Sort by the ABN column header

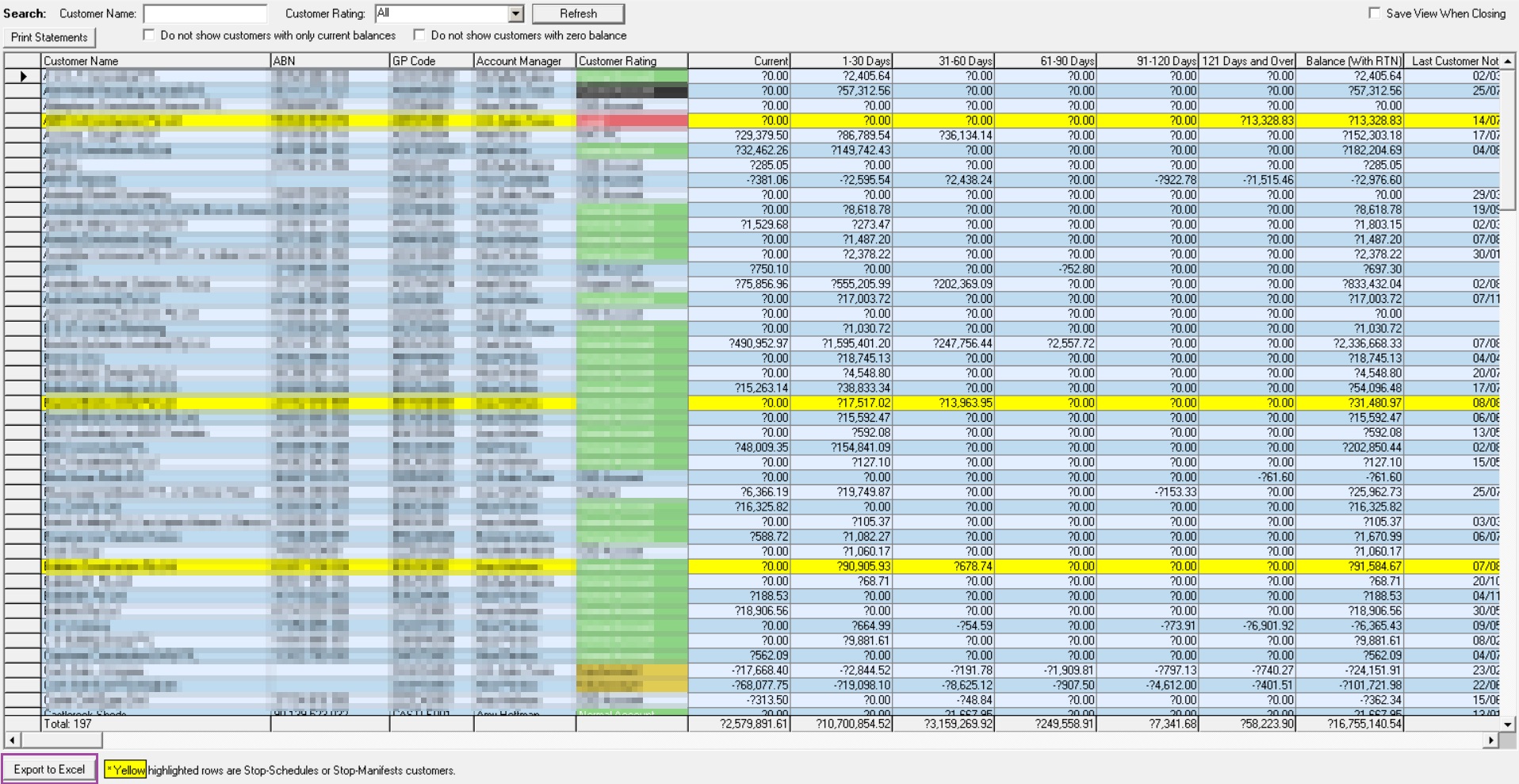click(x=329, y=61)
